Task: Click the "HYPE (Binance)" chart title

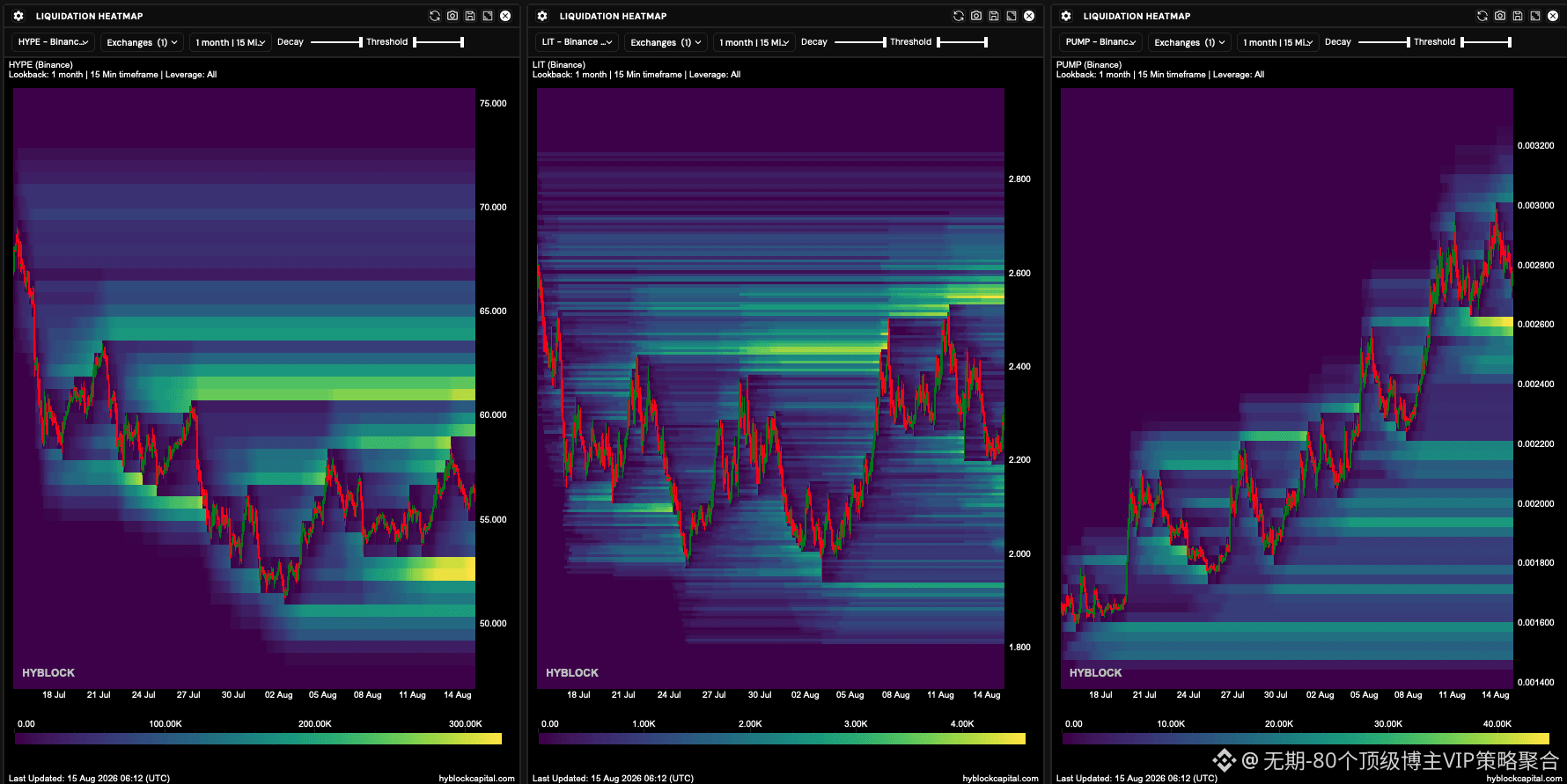Action: 40,65
